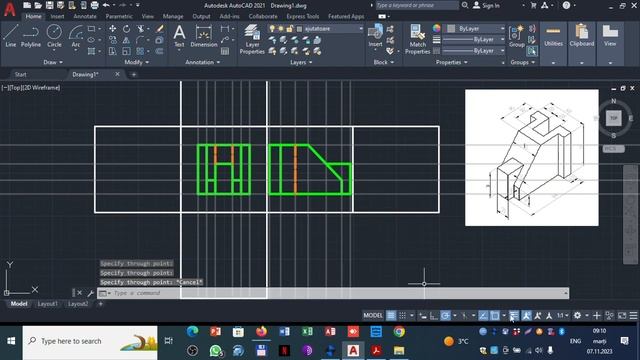This screenshot has height=360, width=640.
Task: Choose the Rotate tool in Modify panel
Action: click(x=127, y=29)
